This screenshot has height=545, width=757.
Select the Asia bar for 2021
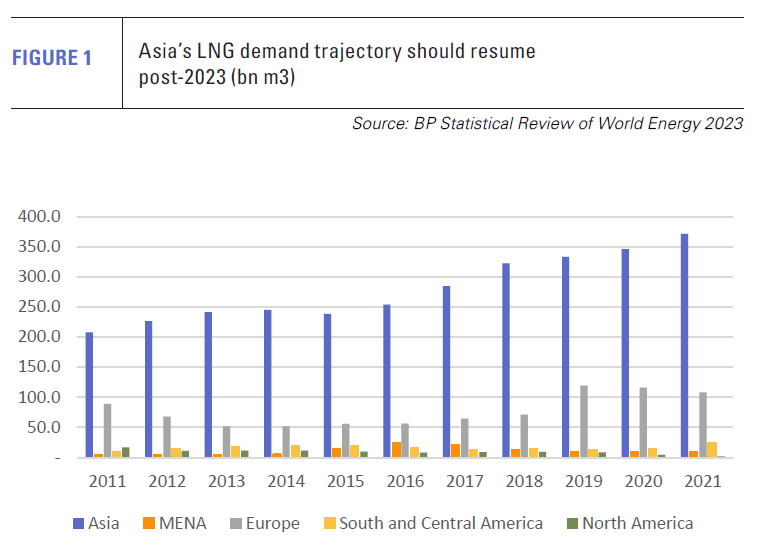(x=684, y=345)
